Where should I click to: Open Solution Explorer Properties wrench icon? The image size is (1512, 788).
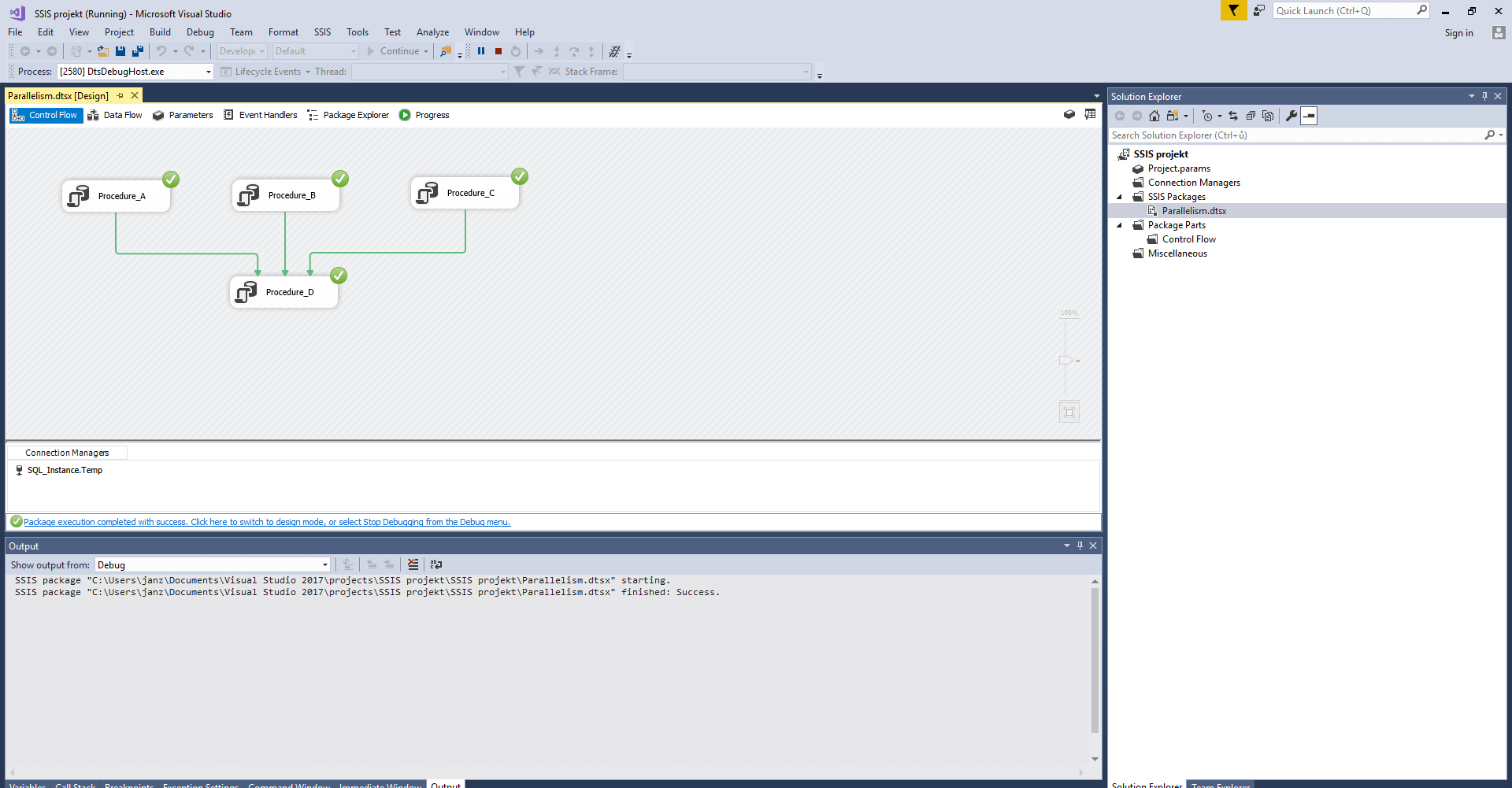point(1291,116)
